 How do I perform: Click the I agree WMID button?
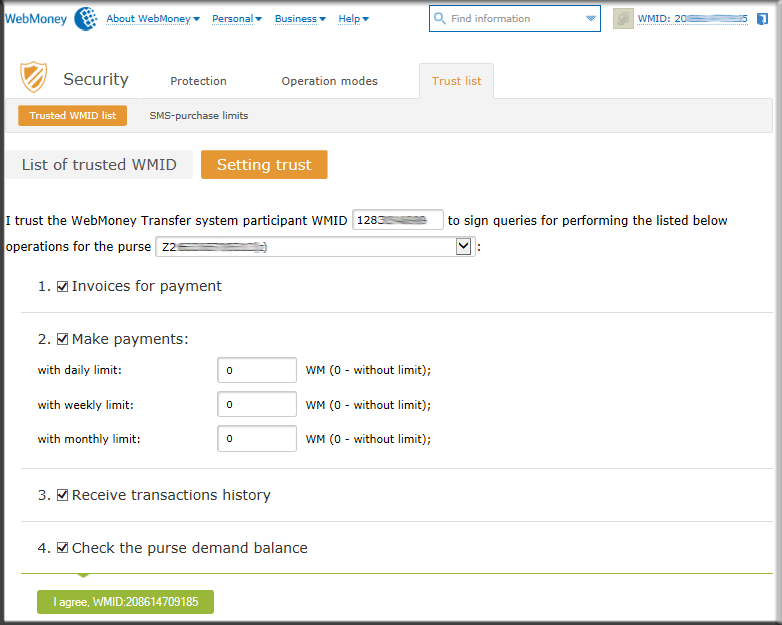click(x=125, y=602)
